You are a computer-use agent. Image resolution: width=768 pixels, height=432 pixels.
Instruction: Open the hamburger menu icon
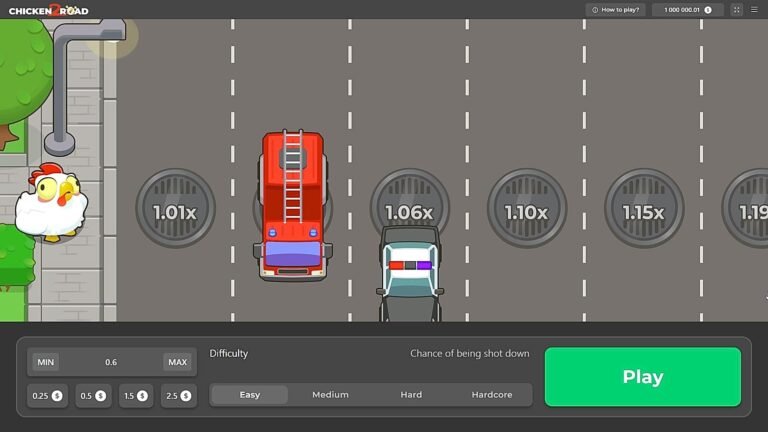pos(754,10)
